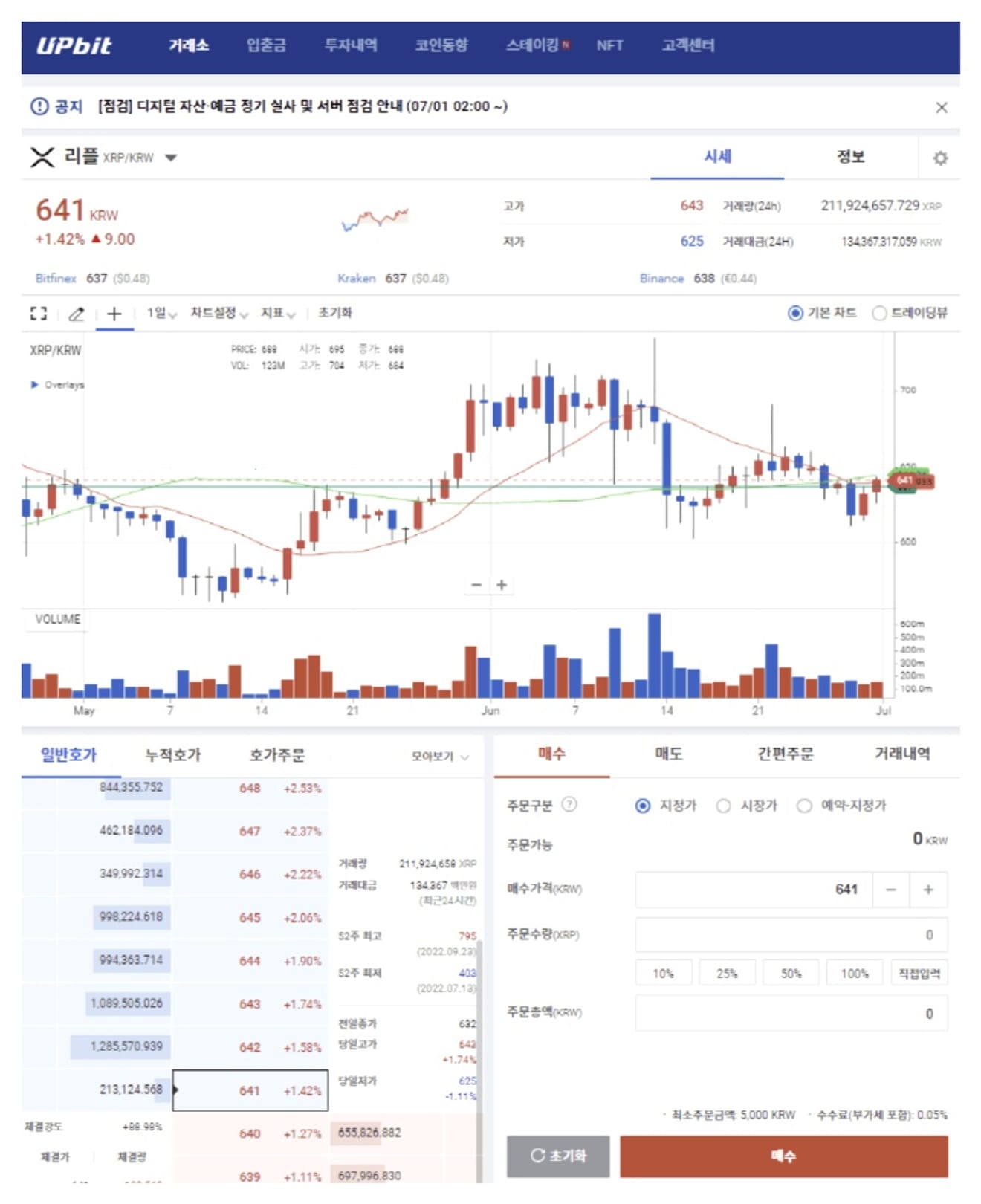Switch to the 매수 buy tab

[551, 754]
